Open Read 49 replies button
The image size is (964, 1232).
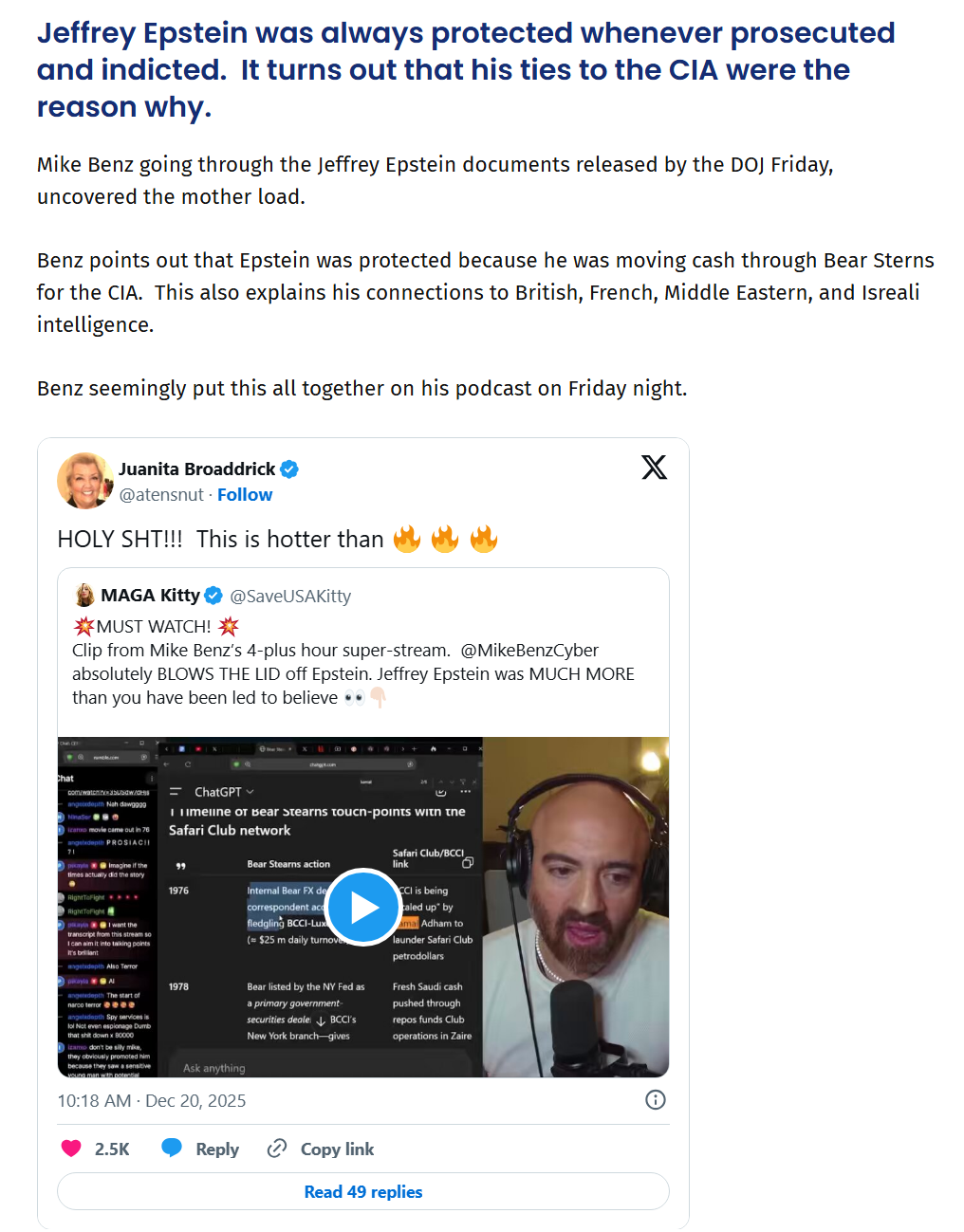pos(363,1192)
